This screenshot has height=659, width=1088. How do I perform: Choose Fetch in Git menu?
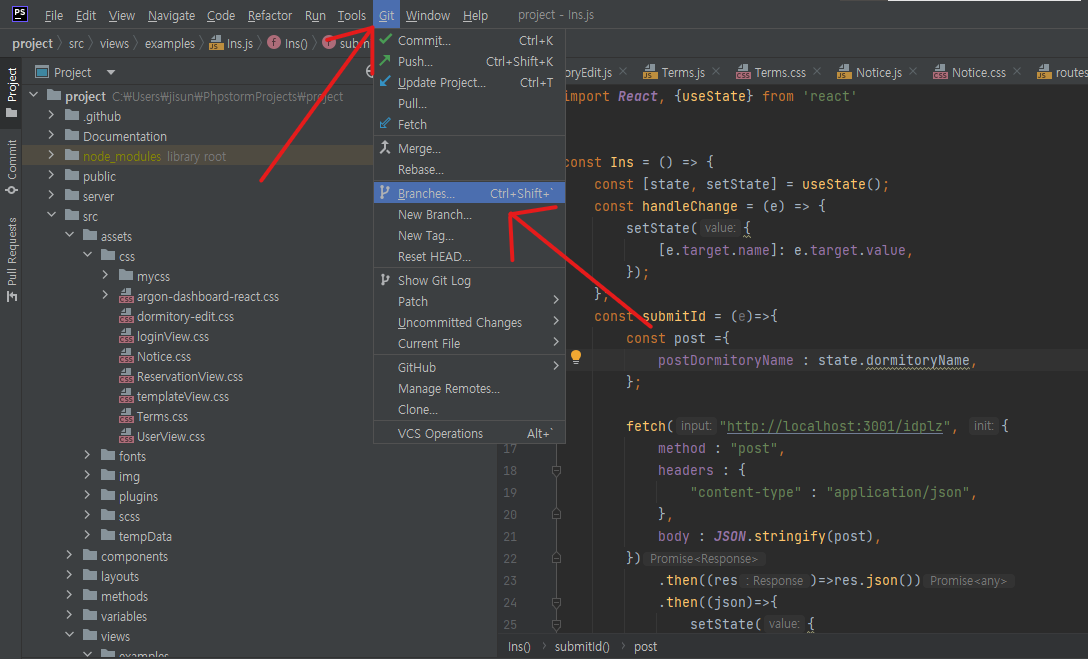point(469,124)
